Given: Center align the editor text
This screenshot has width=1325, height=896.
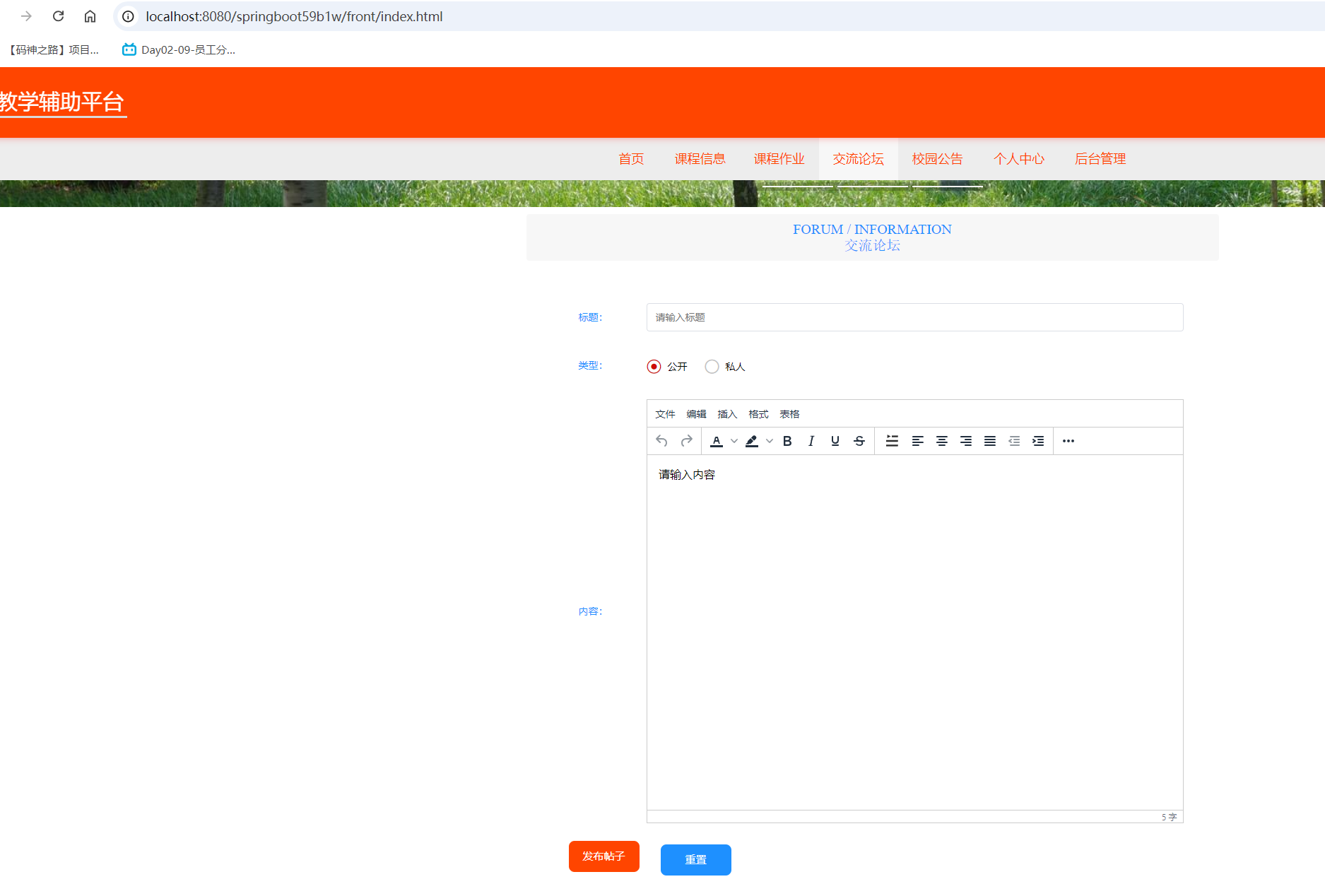Looking at the screenshot, I should 942,441.
